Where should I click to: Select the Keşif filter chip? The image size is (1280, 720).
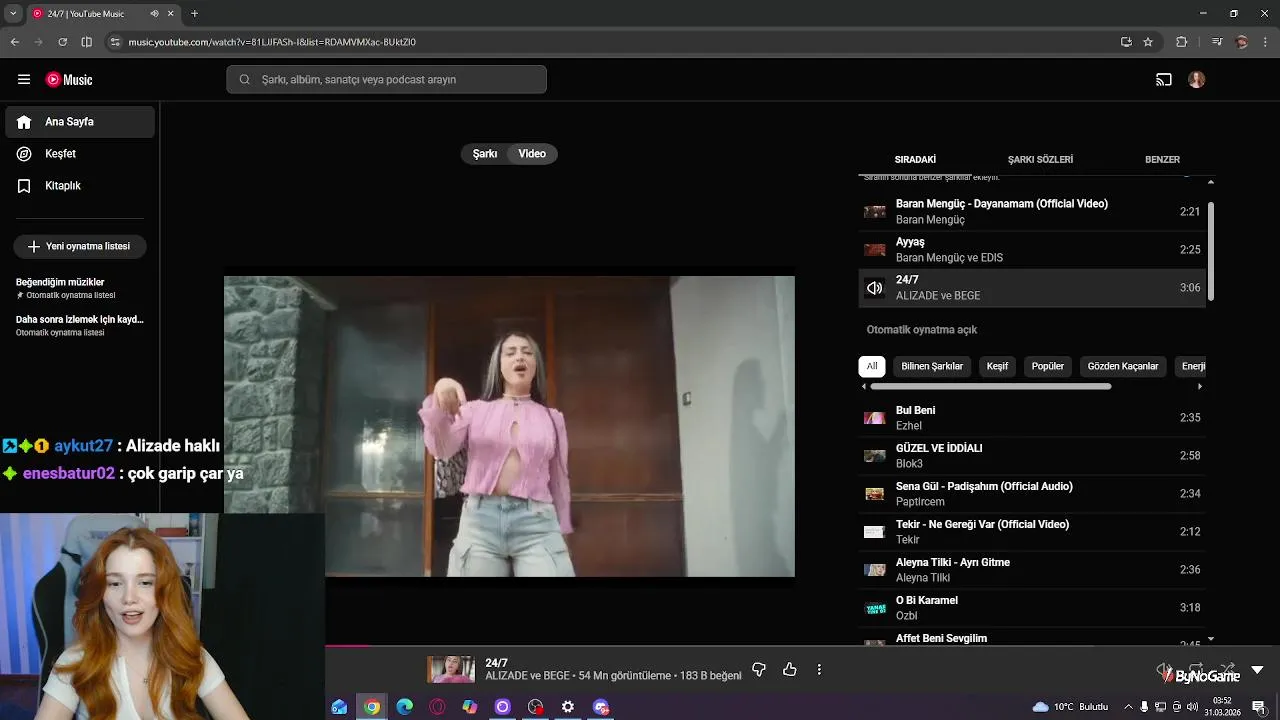[x=997, y=366]
